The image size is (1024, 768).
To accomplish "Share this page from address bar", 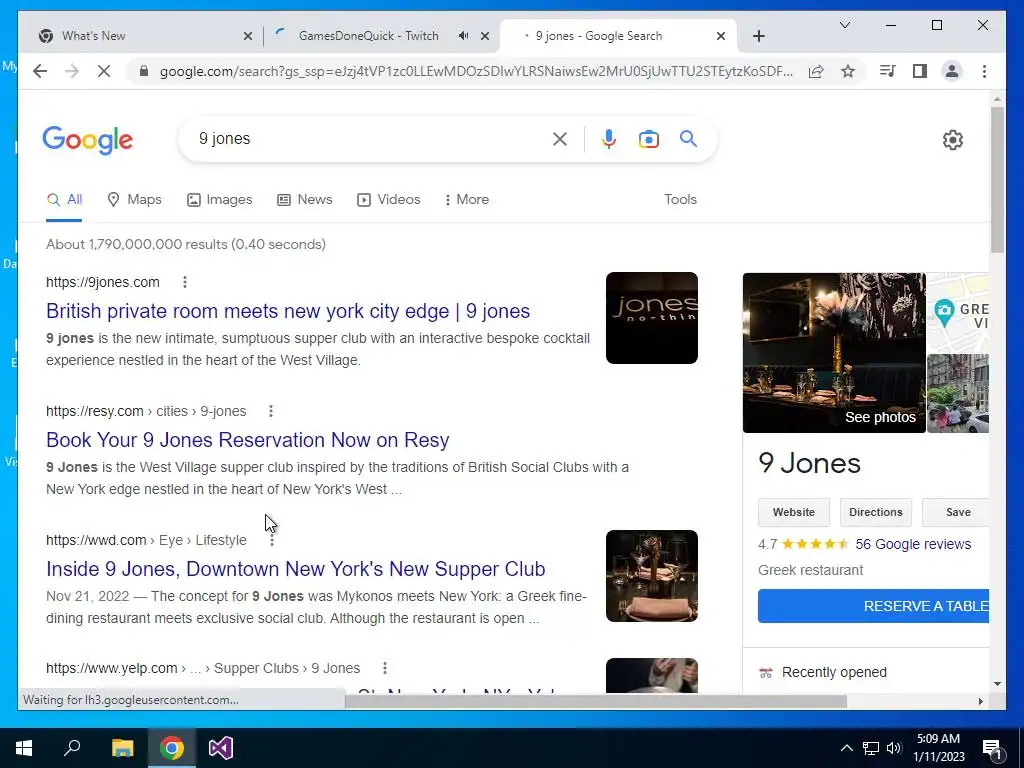I will pos(816,71).
